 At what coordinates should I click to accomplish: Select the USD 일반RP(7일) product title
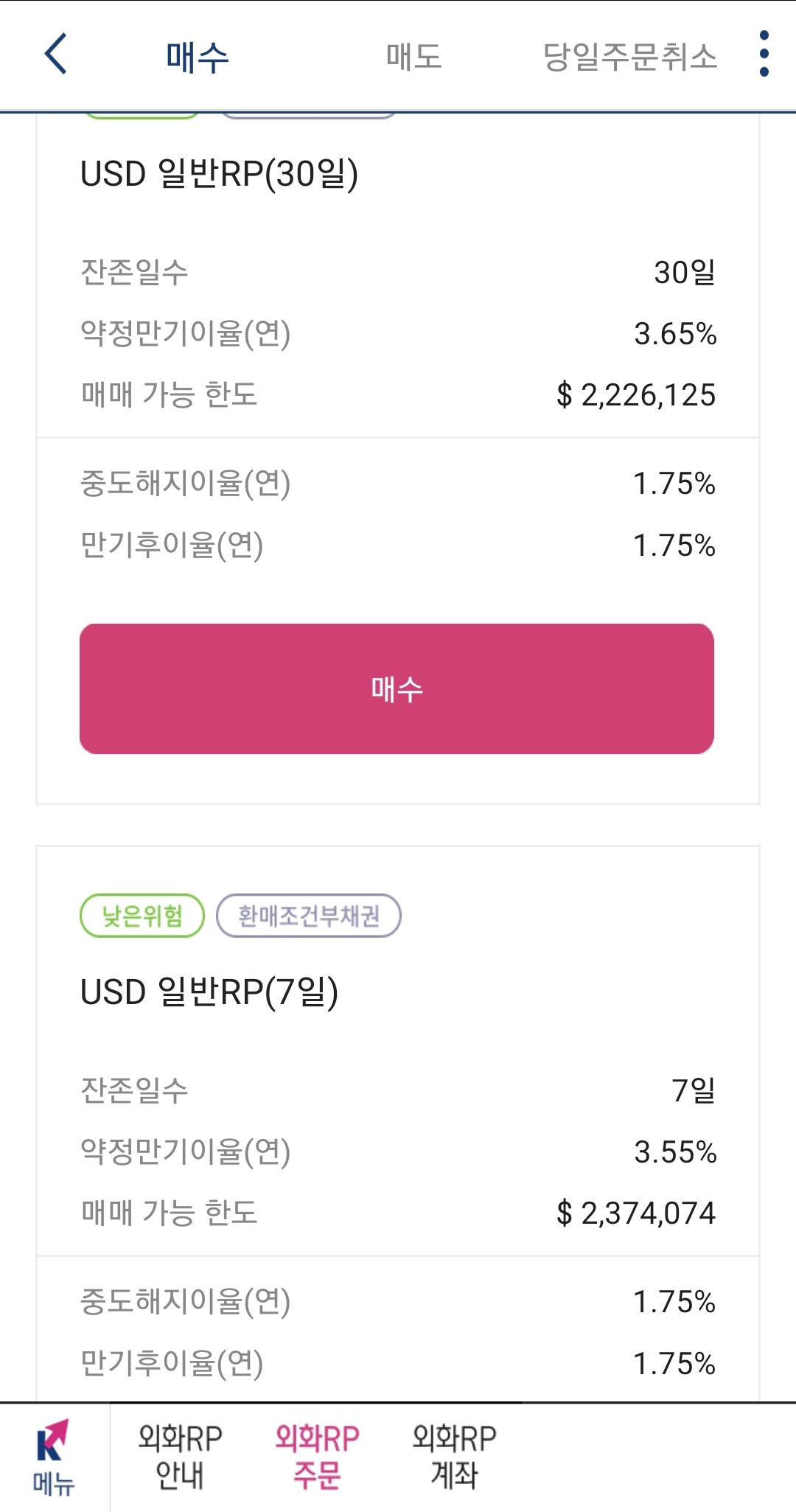click(209, 992)
